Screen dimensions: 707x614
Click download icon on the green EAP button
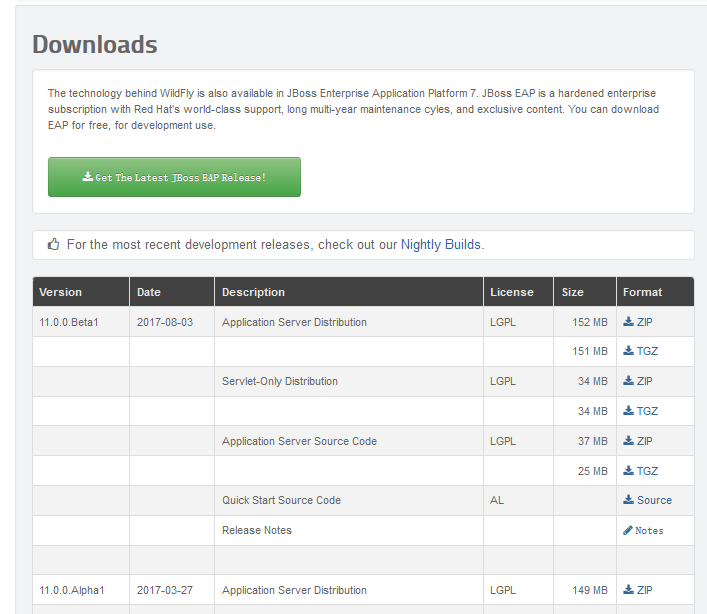click(87, 176)
